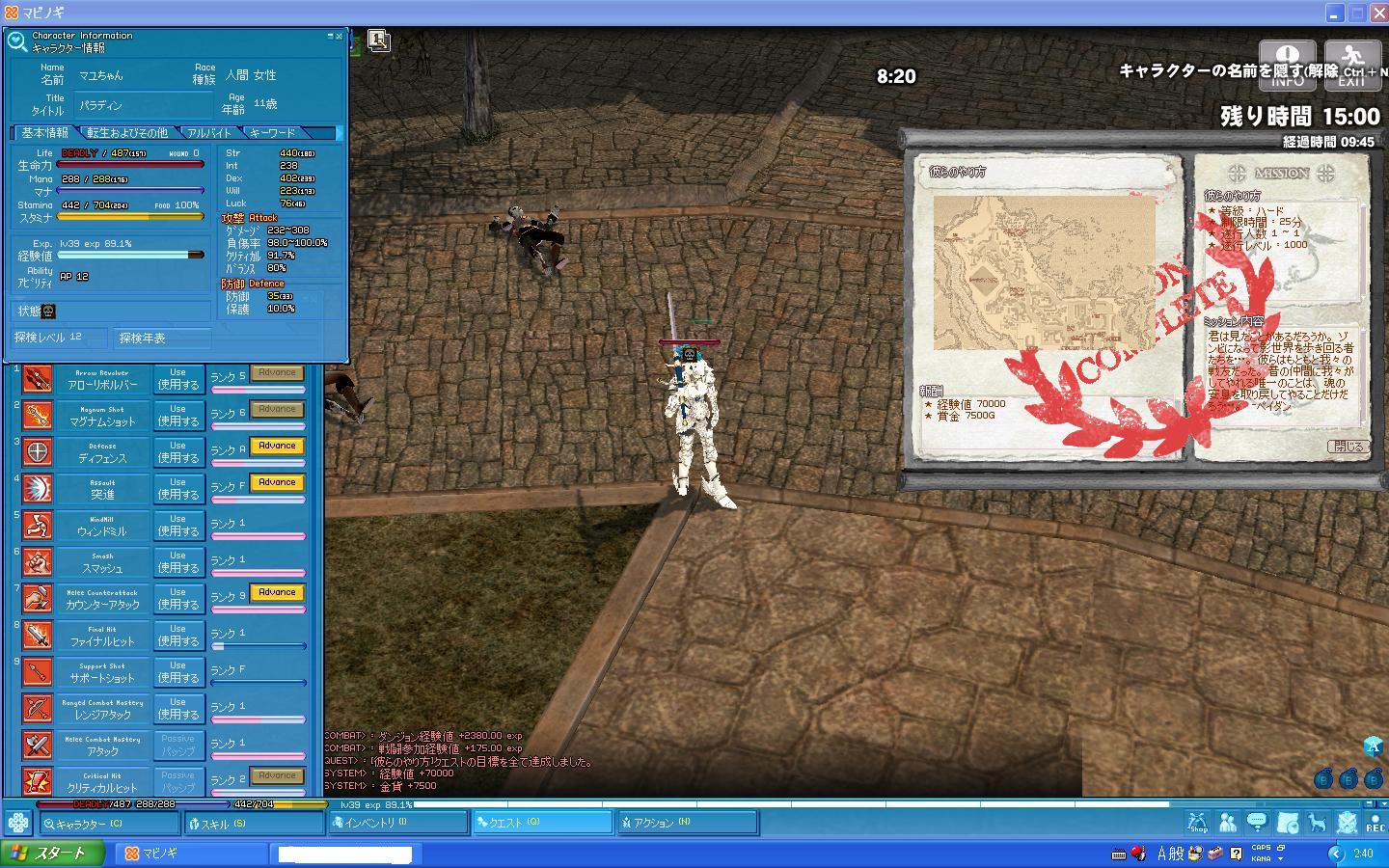Screen dimensions: 1389x868
Task: Close the mission window with 閉じる
Action: click(x=1348, y=447)
